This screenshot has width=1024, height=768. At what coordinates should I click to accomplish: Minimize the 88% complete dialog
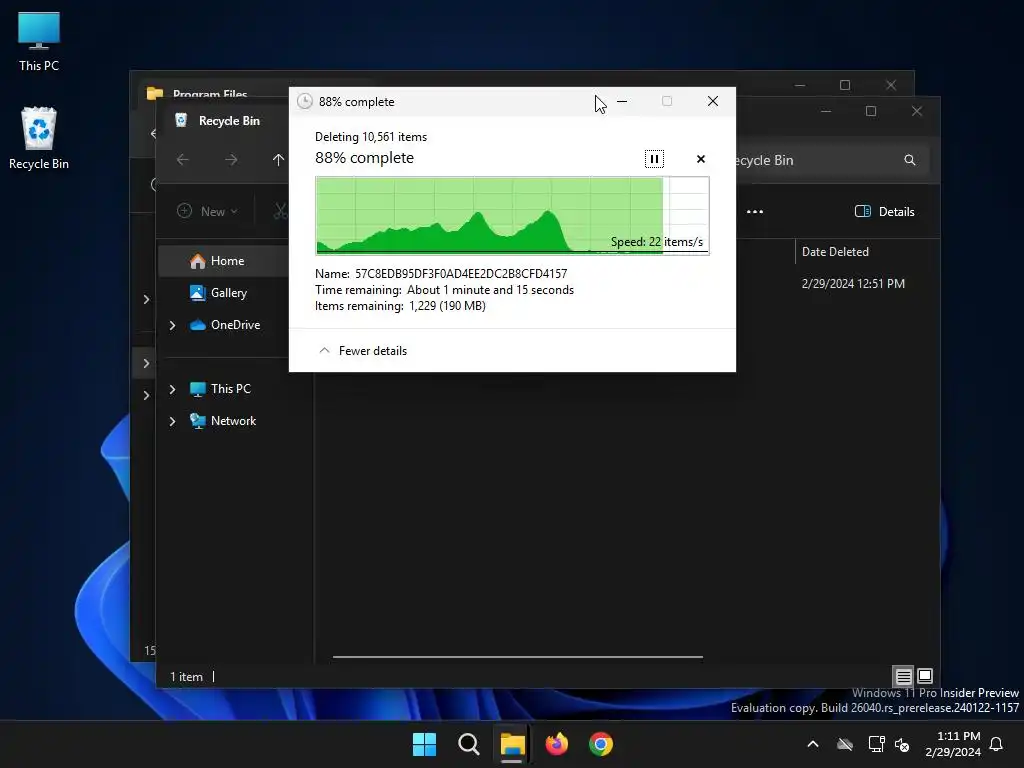[622, 101]
